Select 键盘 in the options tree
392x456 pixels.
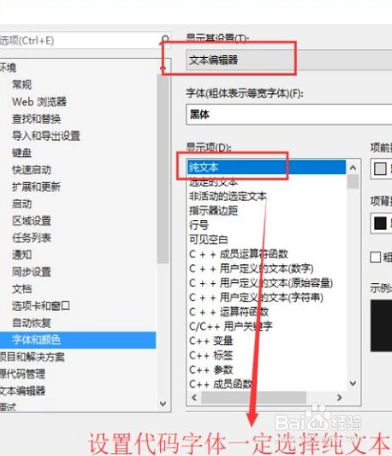click(22, 153)
